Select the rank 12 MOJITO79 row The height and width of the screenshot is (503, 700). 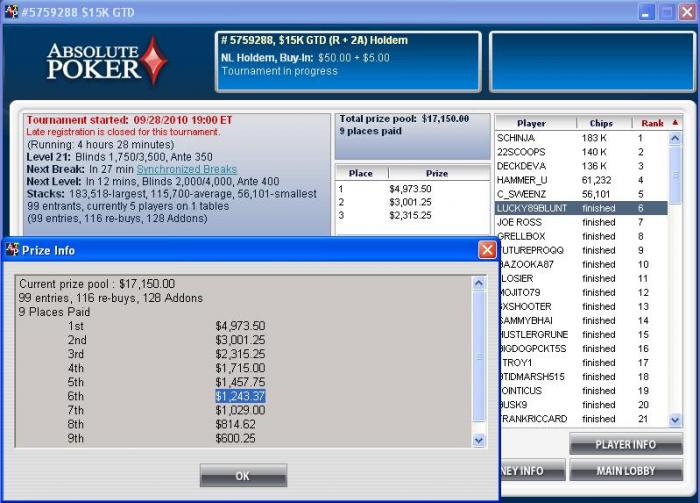[584, 292]
